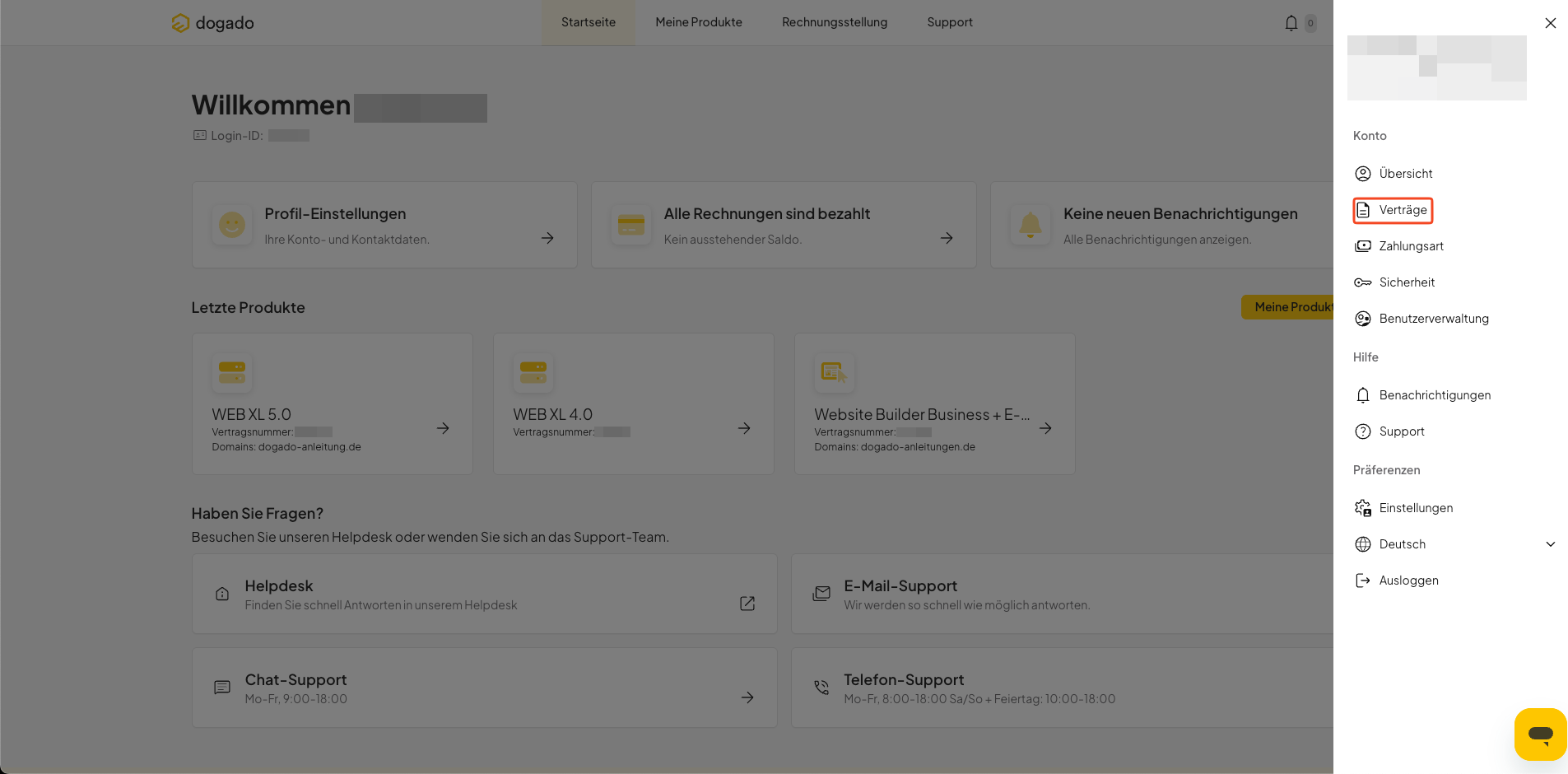Click WEB XL 5.0 server icon
This screenshot has height=774, width=1568.
point(232,373)
